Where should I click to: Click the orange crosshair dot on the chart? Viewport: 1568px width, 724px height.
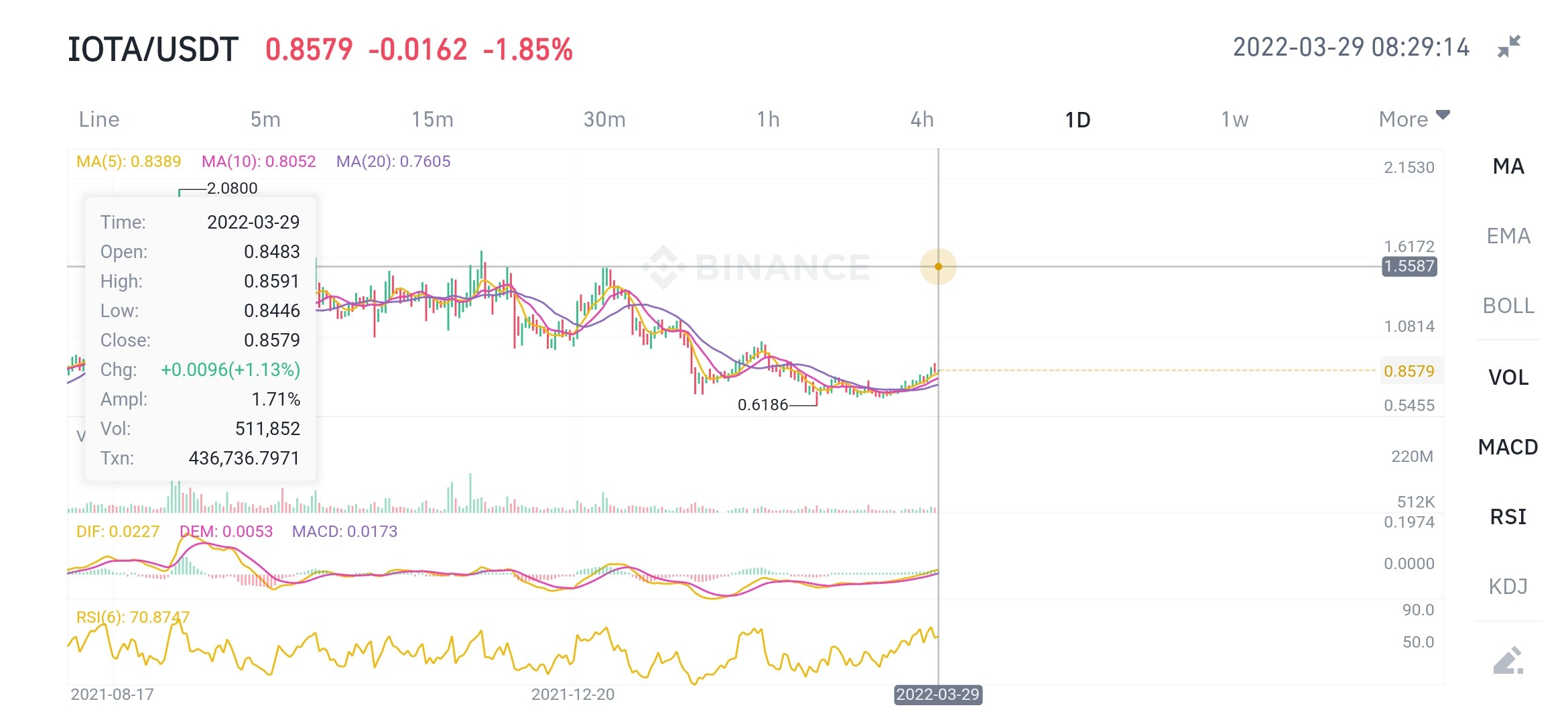click(x=938, y=266)
